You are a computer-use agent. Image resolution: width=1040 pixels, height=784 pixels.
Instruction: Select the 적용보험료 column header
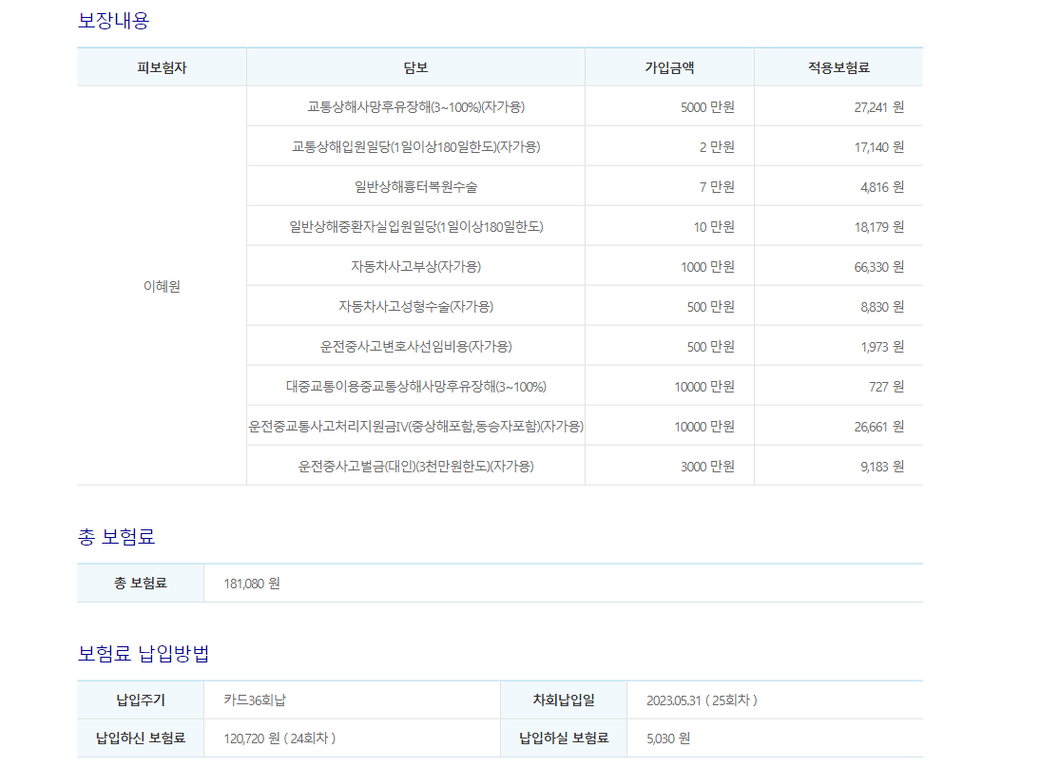pos(838,68)
